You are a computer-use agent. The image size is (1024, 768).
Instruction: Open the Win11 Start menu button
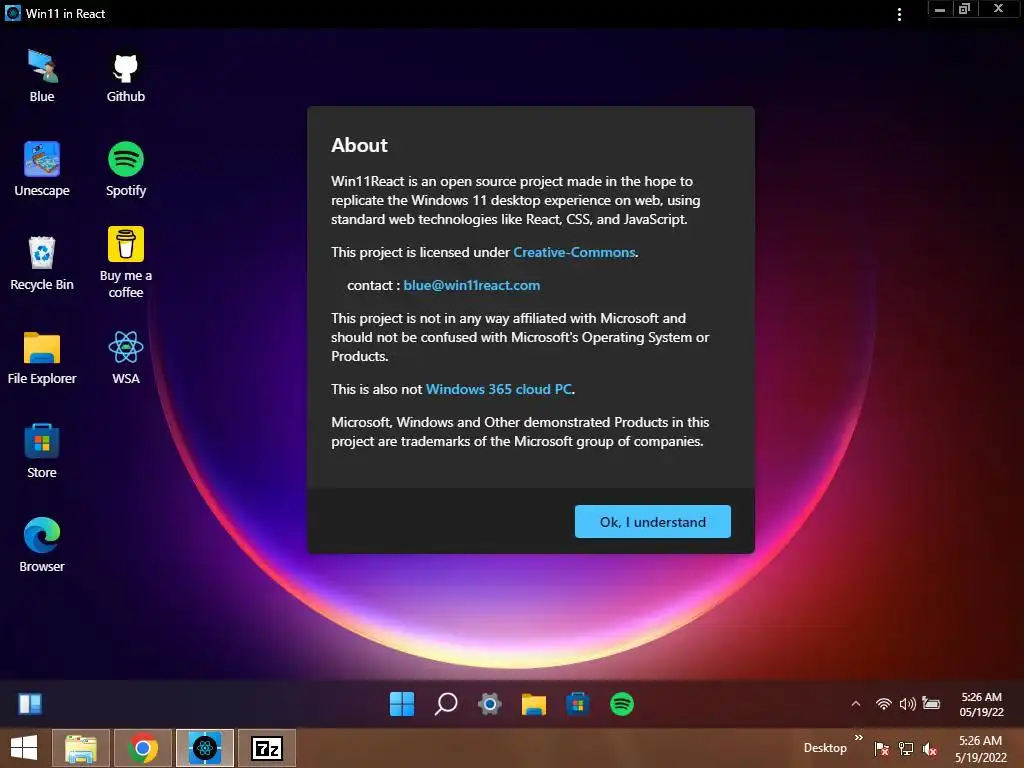click(402, 704)
